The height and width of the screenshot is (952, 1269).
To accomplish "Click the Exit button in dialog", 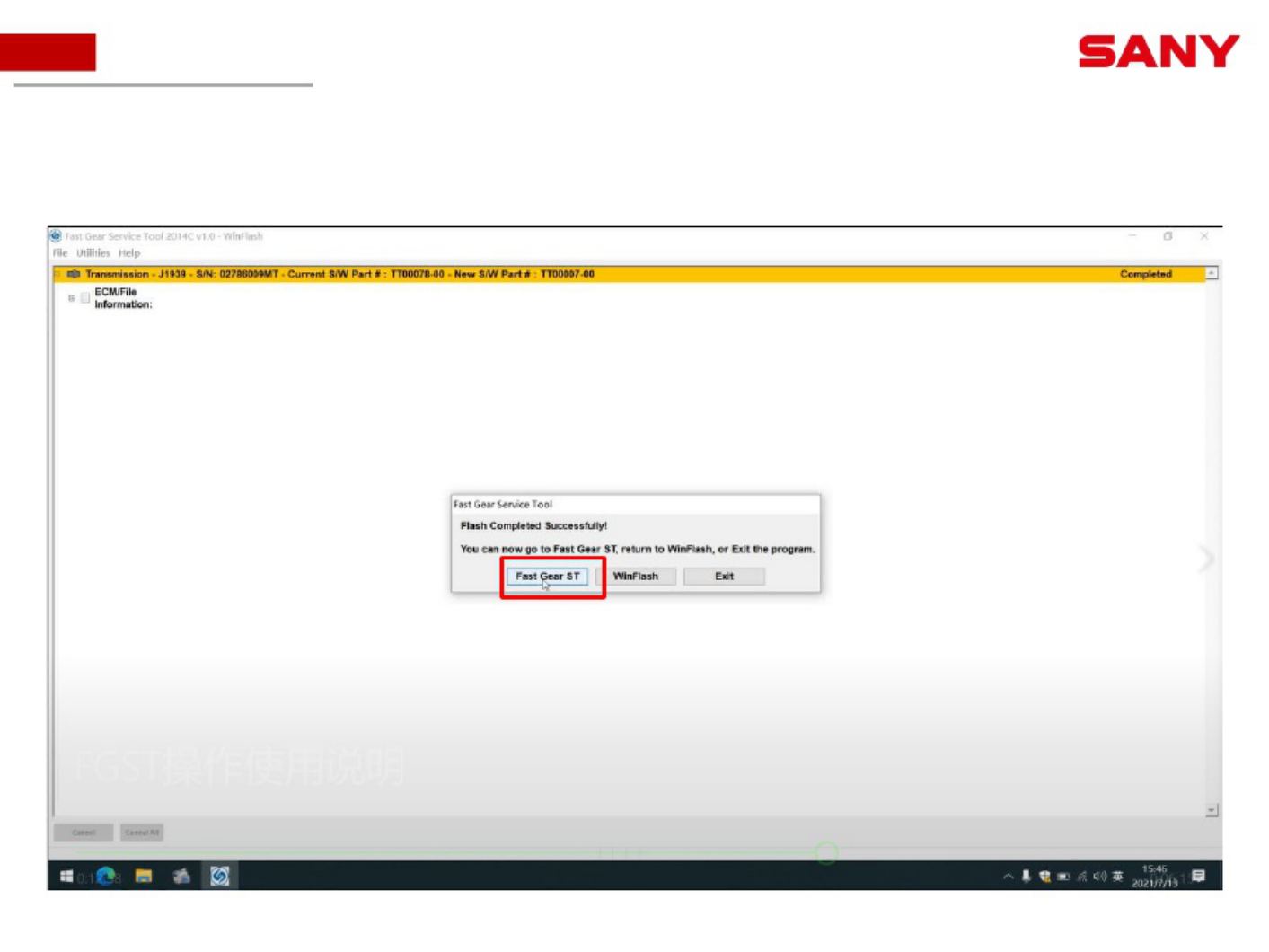I will pyautogui.click(x=724, y=577).
